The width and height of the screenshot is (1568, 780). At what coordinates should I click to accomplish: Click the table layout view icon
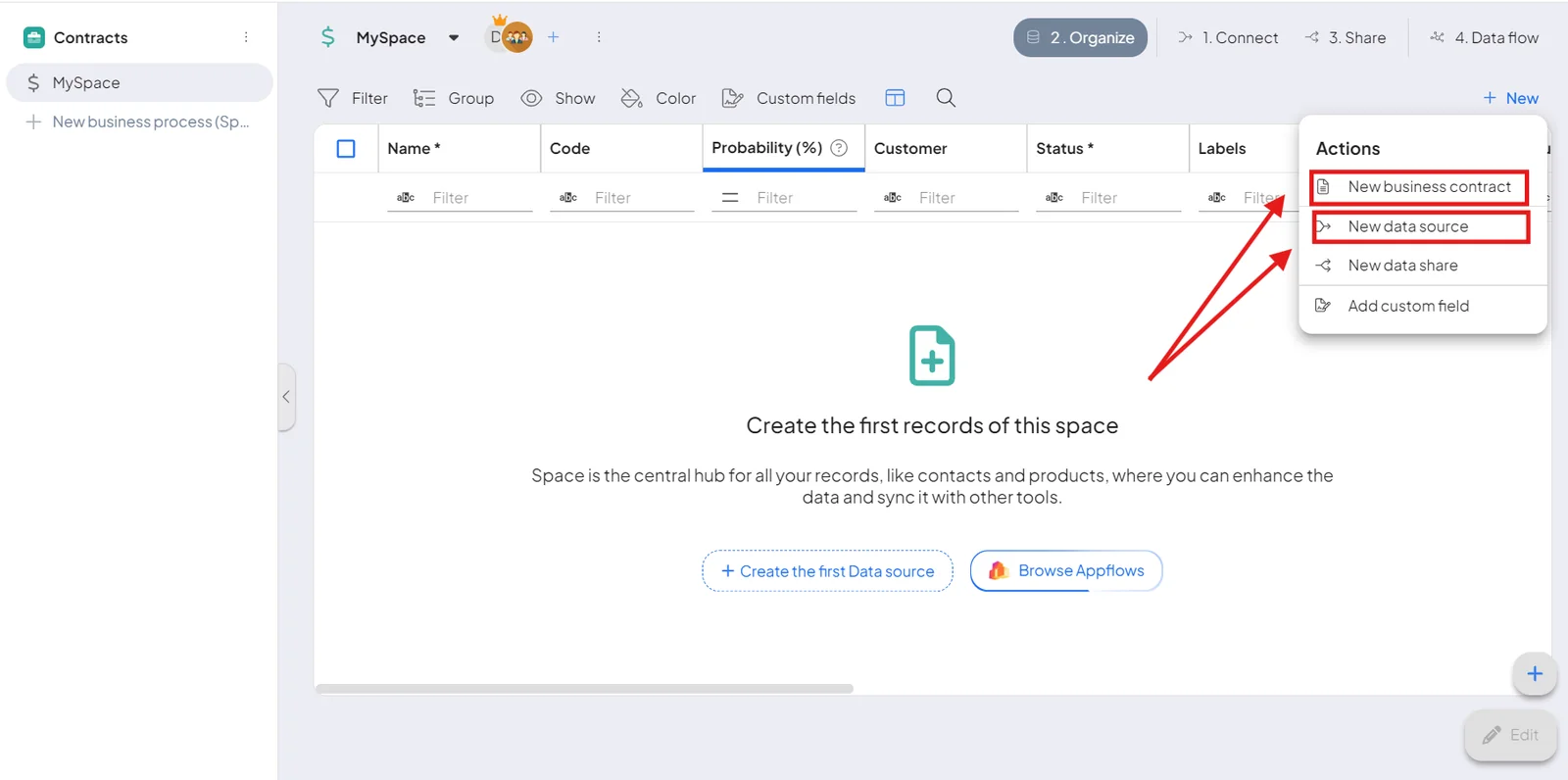(895, 98)
